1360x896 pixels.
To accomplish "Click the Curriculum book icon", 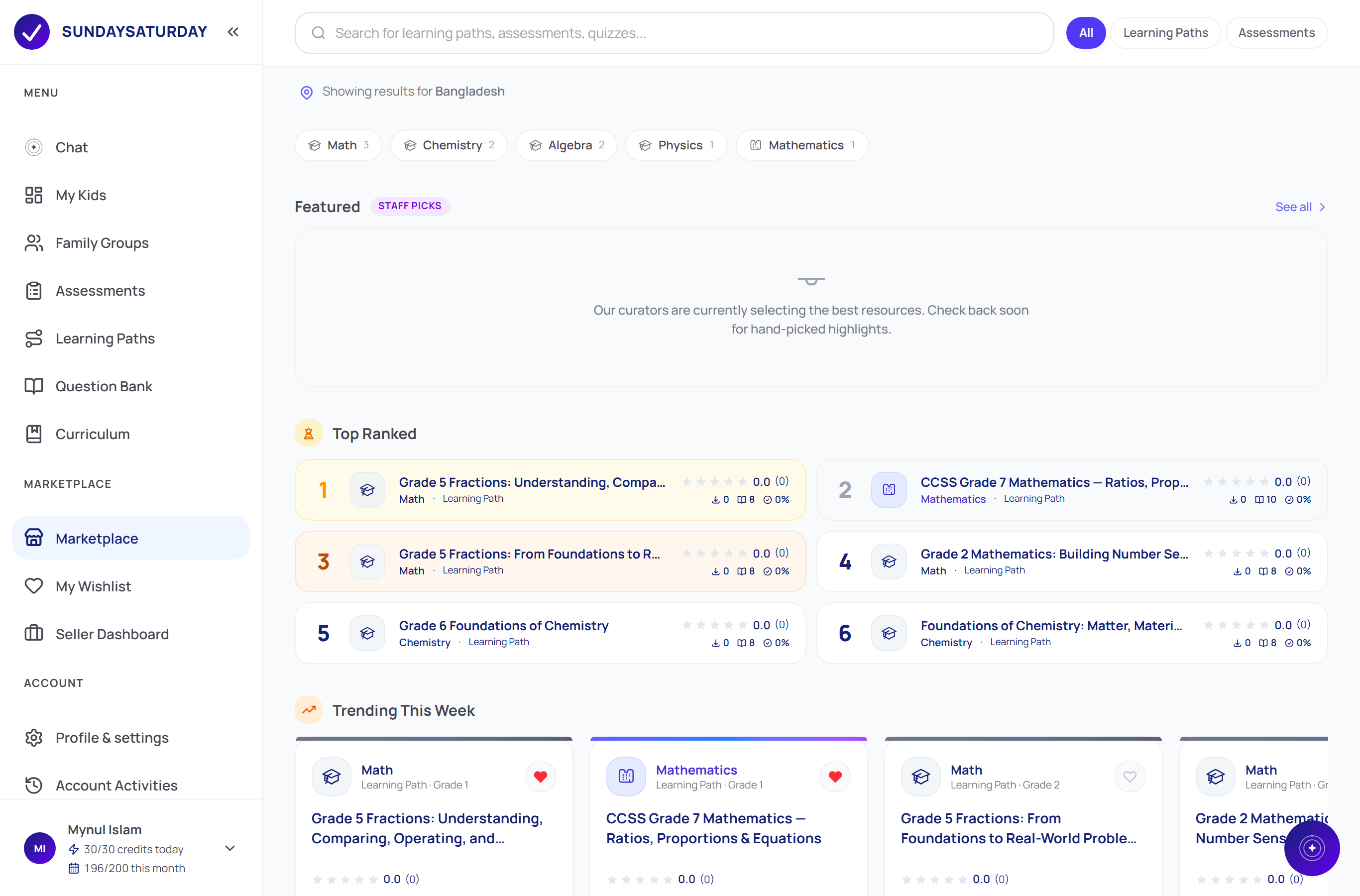I will pos(34,434).
